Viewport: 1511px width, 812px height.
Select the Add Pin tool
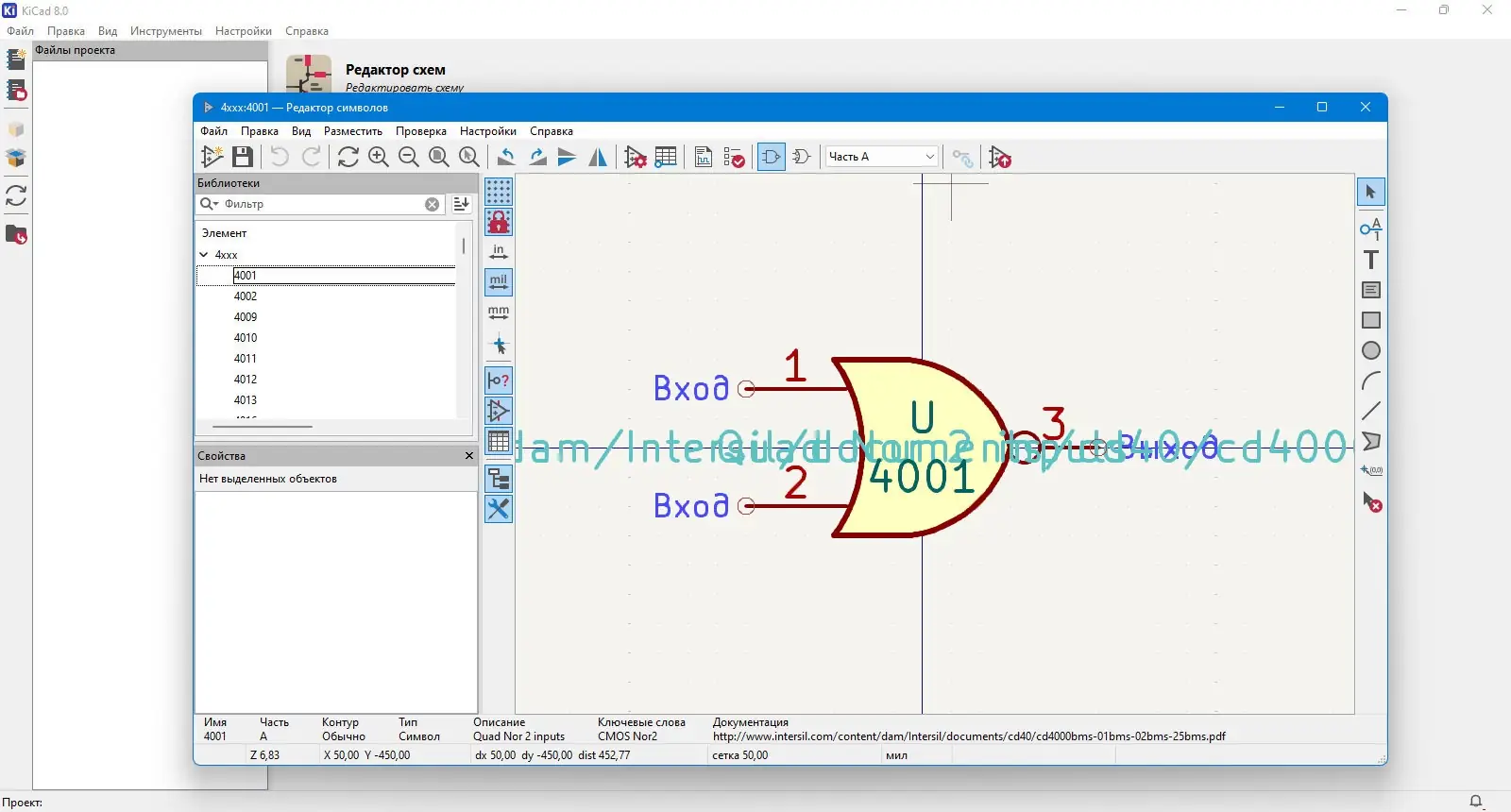click(x=1371, y=228)
